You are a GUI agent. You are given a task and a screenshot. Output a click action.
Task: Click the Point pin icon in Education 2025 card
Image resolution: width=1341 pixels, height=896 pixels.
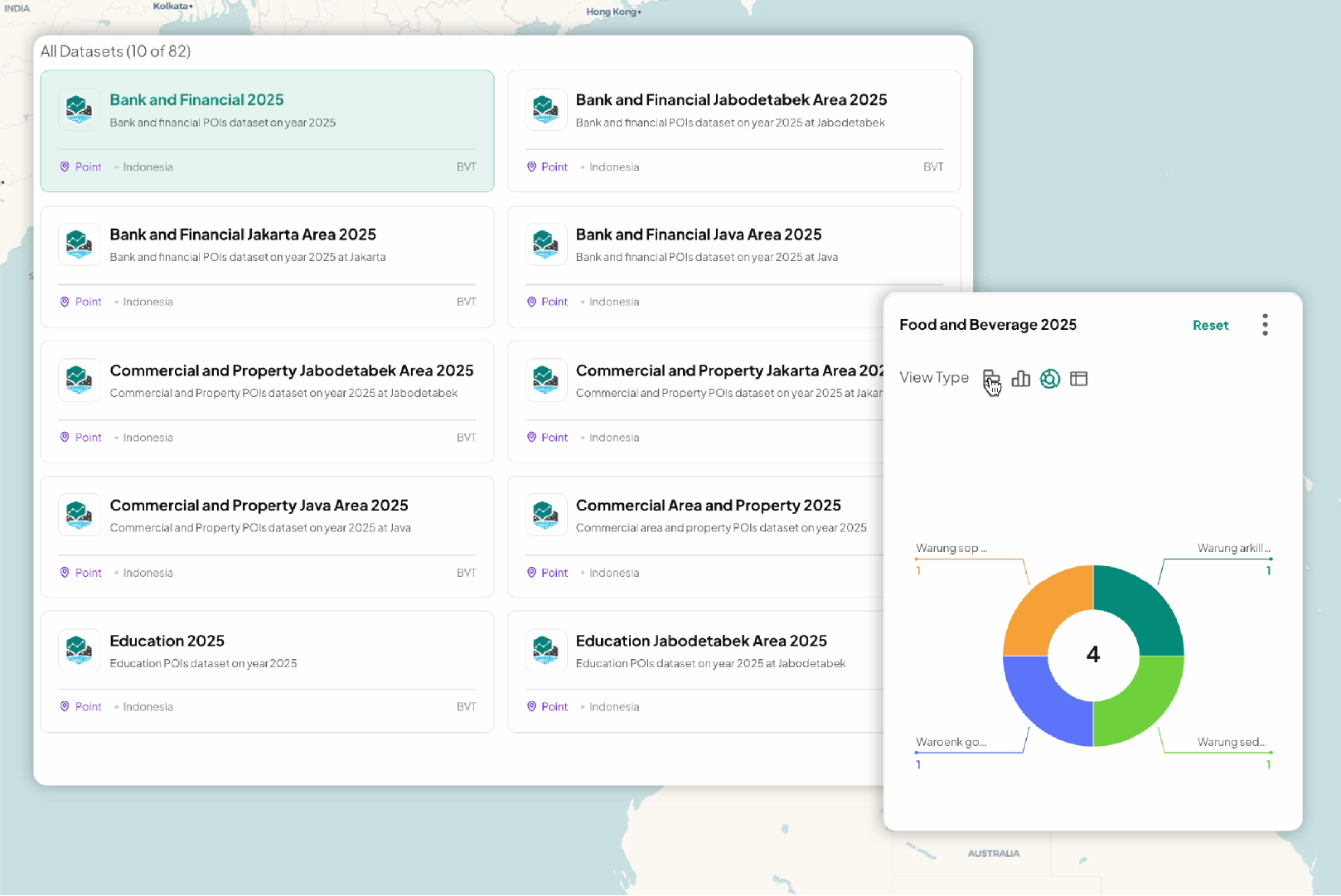[x=65, y=707]
